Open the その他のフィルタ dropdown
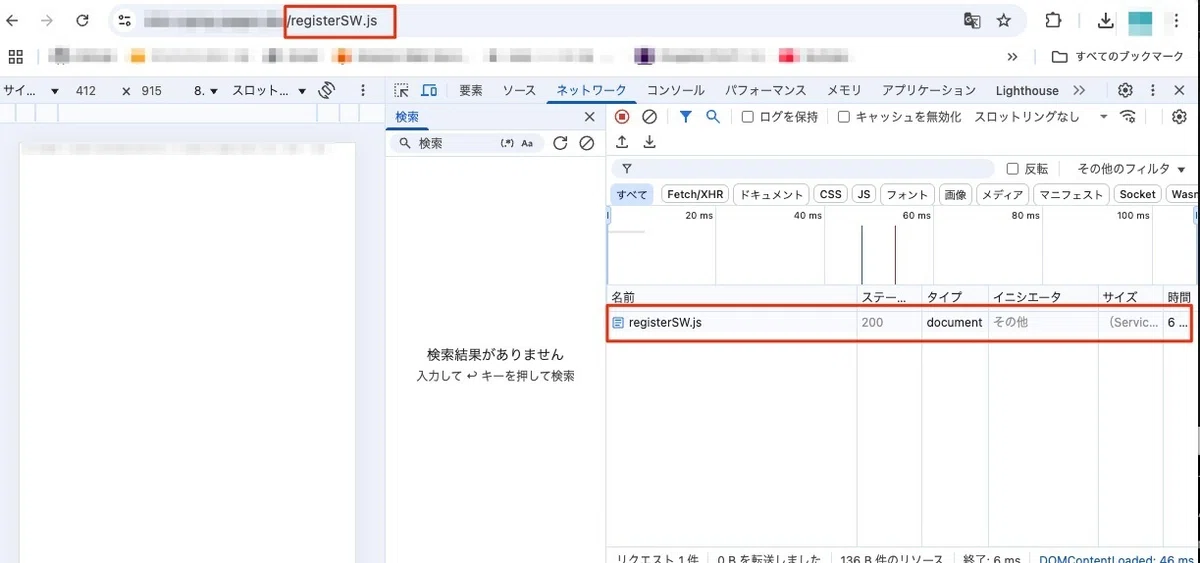 (1131, 169)
